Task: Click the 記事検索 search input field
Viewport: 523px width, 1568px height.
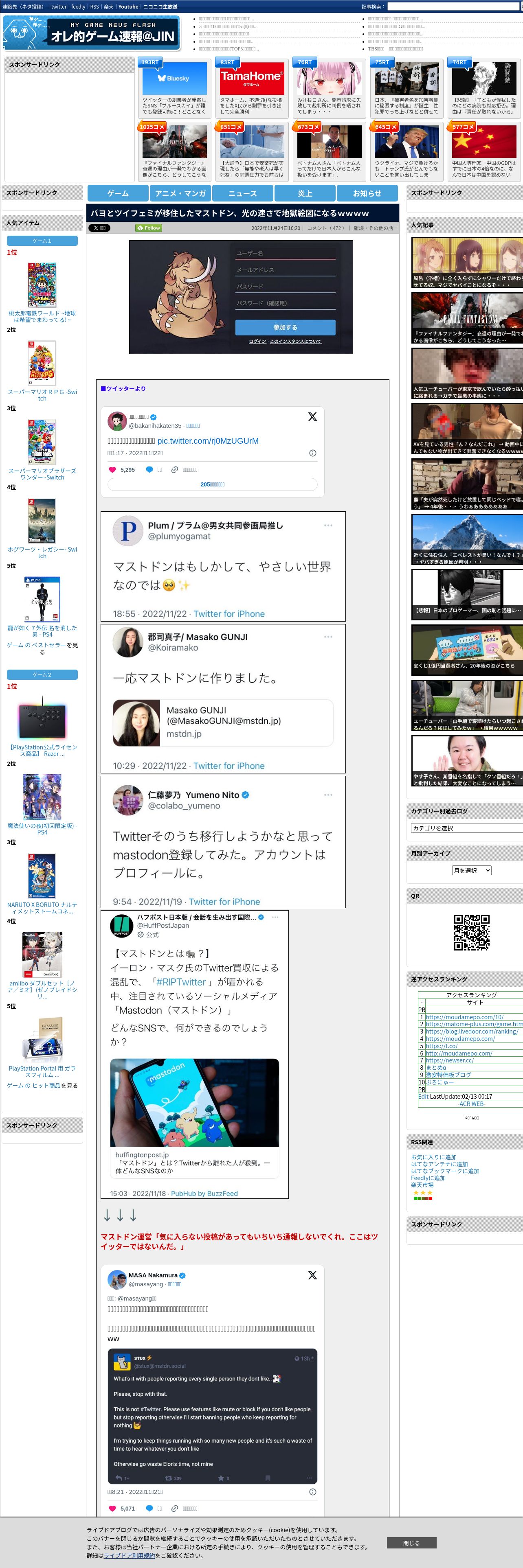Action: coord(454,7)
